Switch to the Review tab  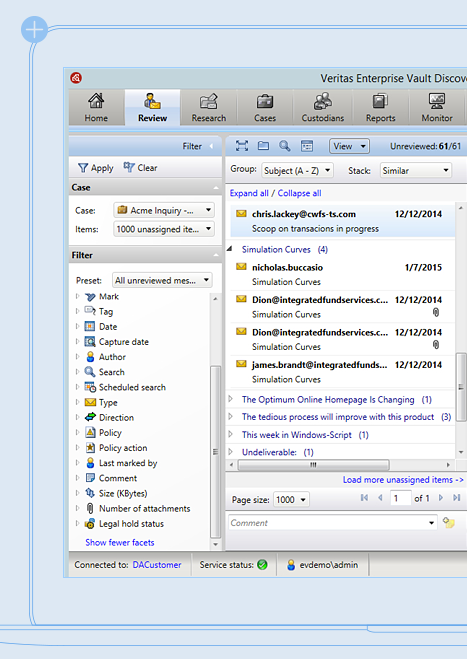152,108
